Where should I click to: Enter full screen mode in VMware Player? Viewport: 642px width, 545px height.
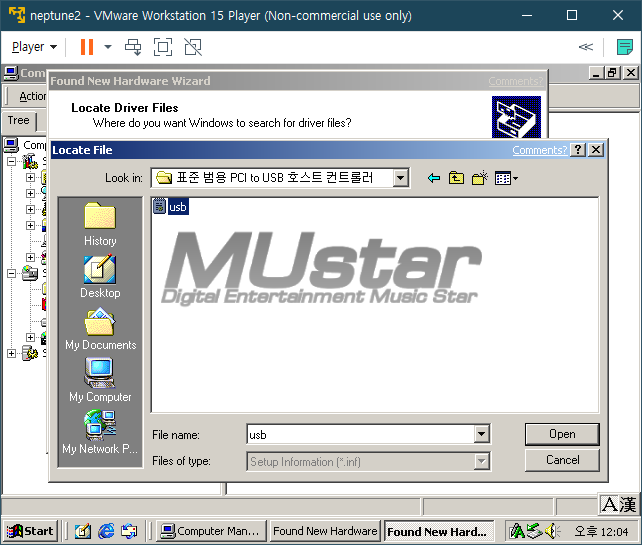click(163, 47)
